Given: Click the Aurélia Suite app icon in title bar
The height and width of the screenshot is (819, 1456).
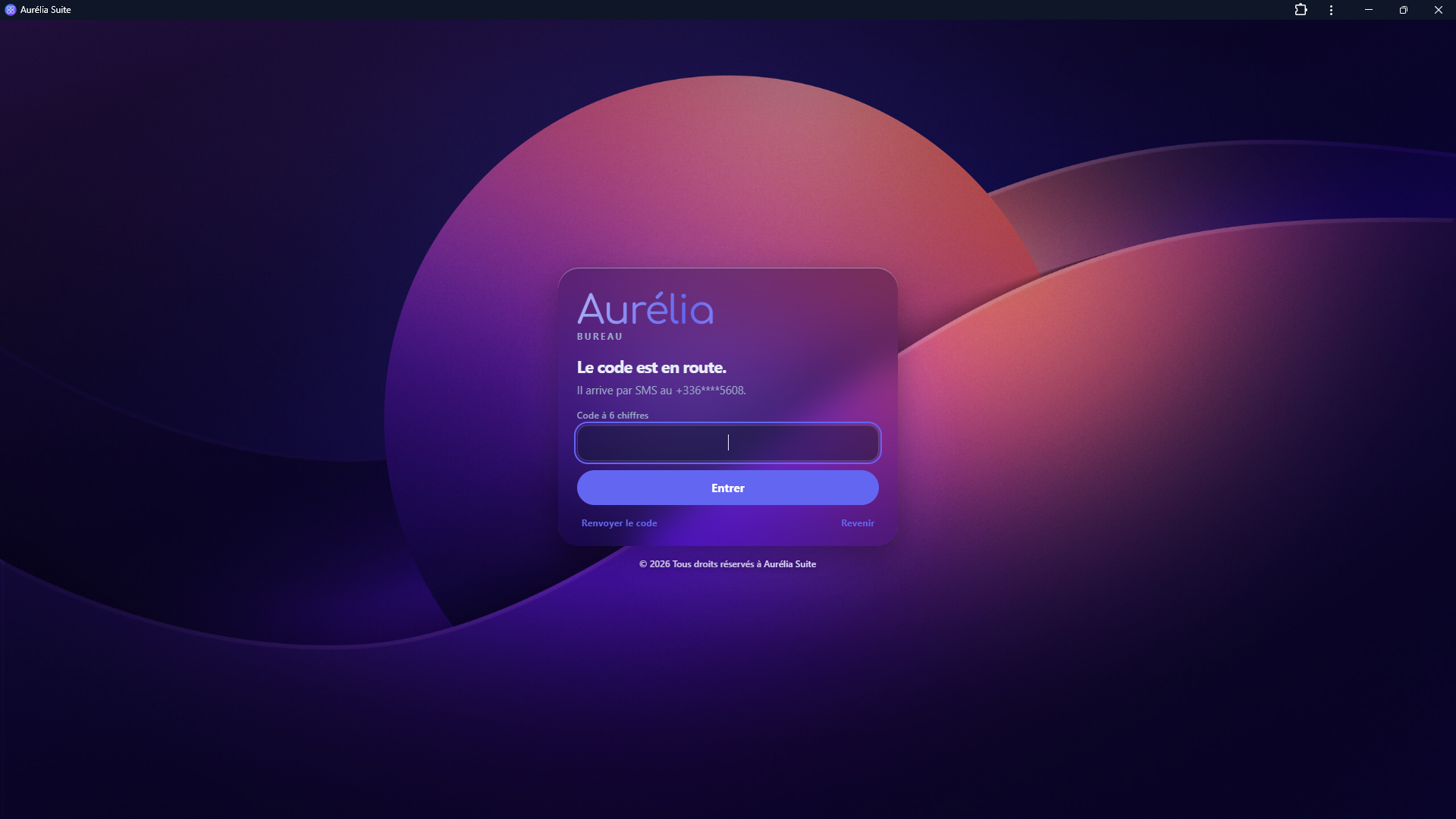Looking at the screenshot, I should pyautogui.click(x=11, y=10).
